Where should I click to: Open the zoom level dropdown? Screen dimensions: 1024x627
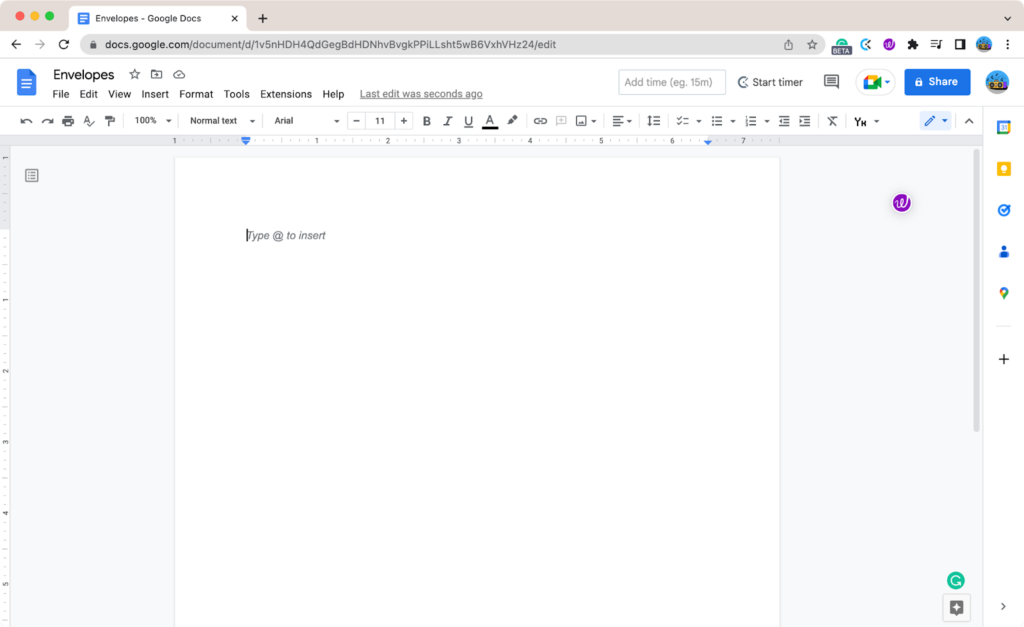[x=150, y=120]
